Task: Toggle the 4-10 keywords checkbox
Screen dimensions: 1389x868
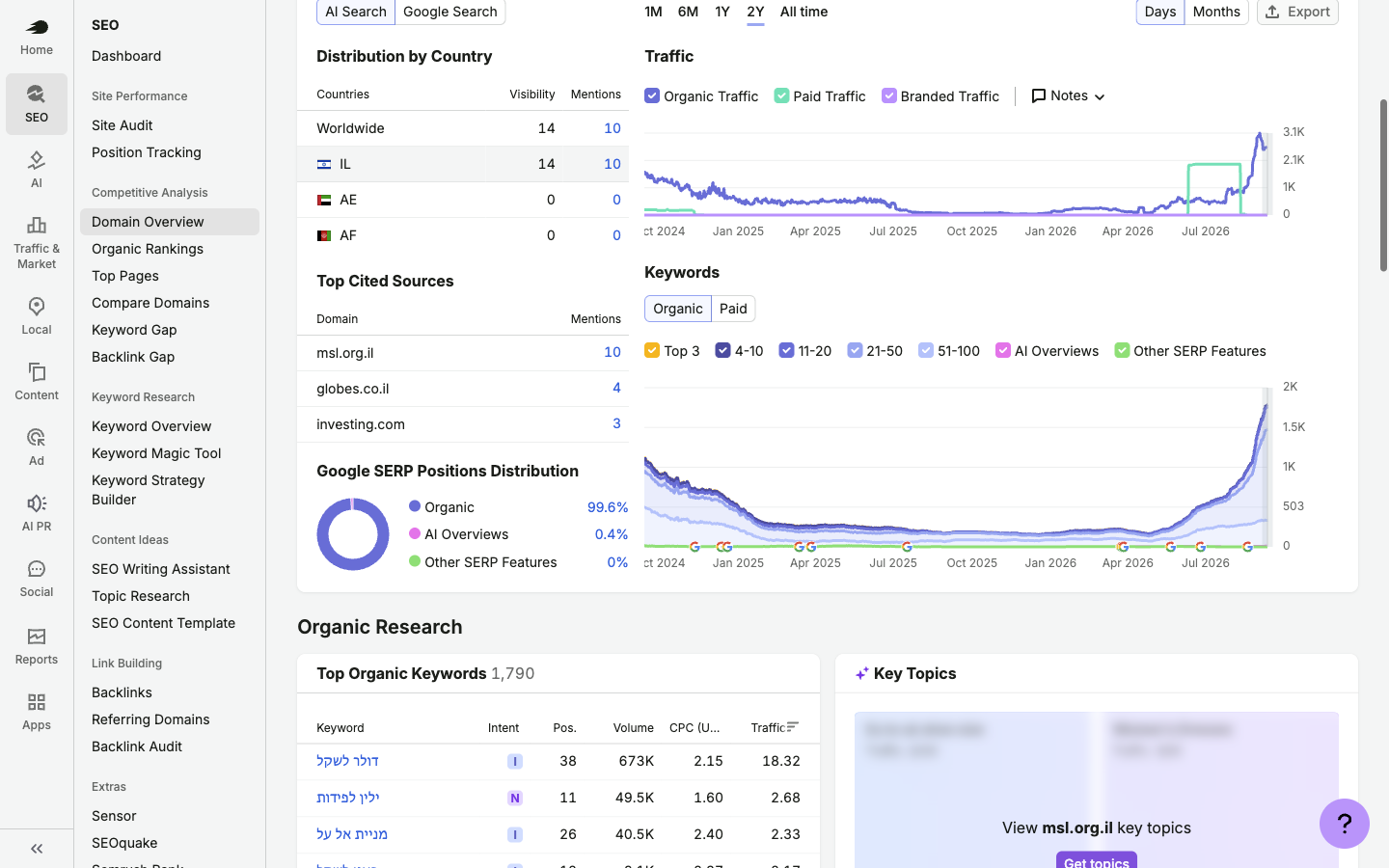Action: click(722, 350)
